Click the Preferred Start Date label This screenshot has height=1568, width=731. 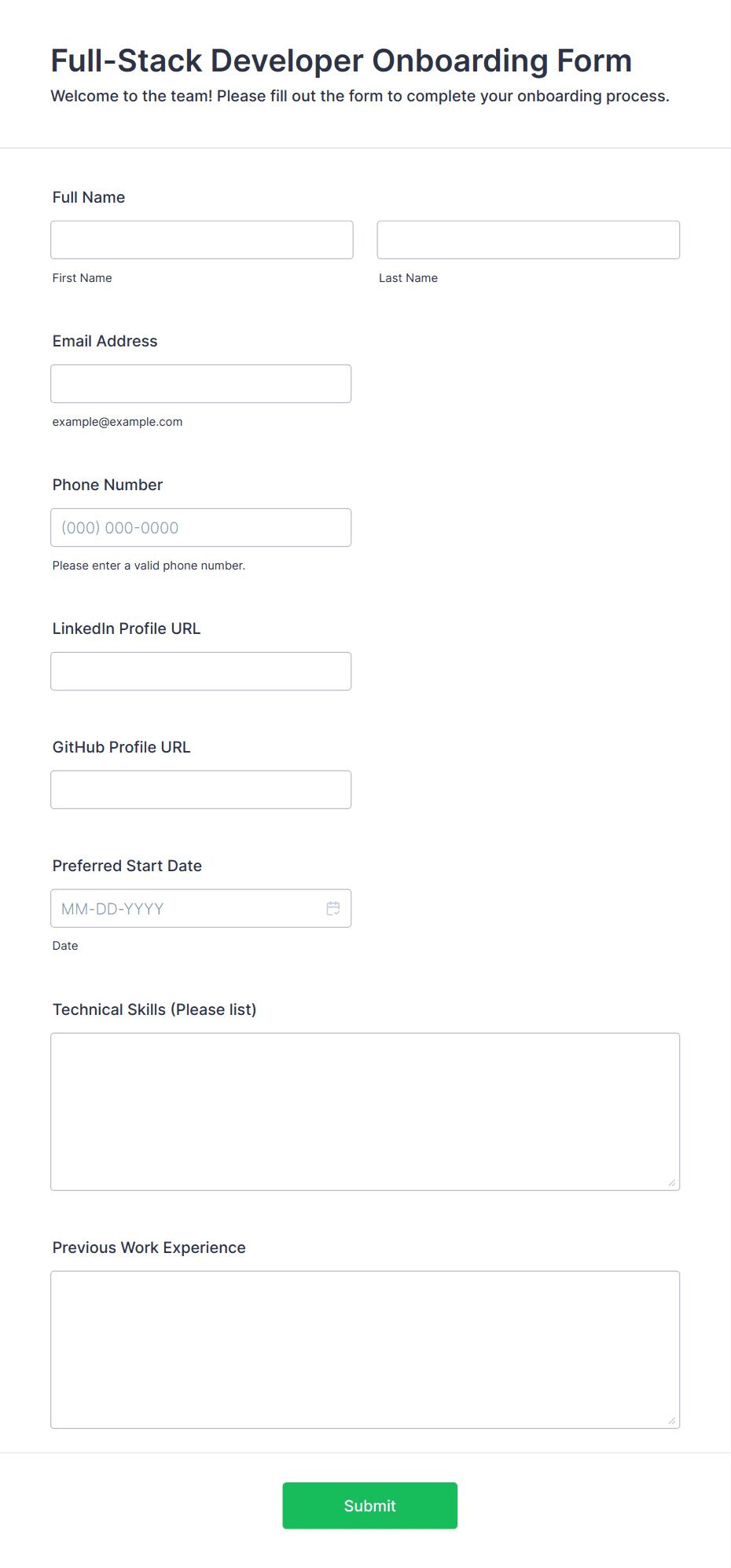127,866
